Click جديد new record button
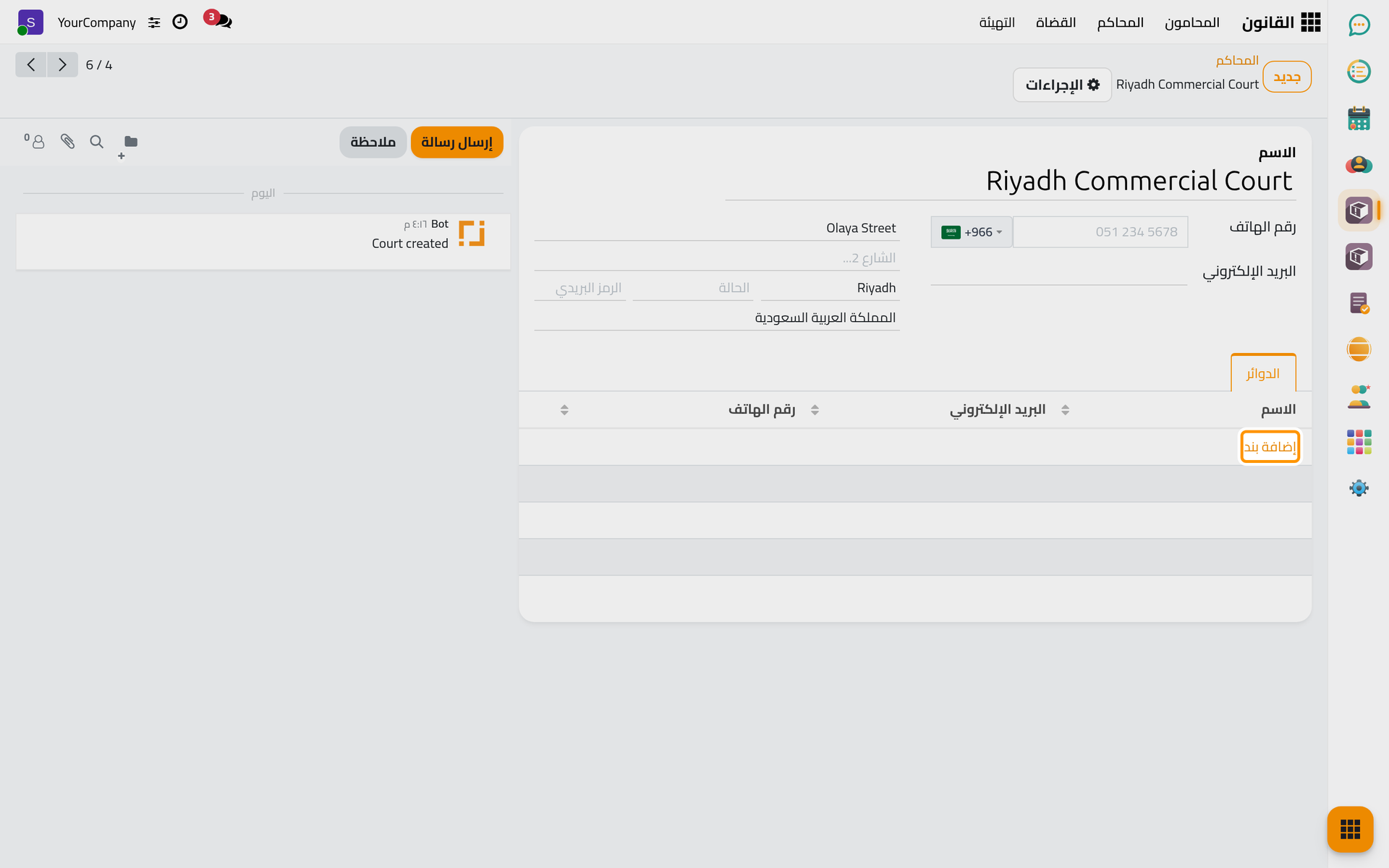 click(1287, 77)
